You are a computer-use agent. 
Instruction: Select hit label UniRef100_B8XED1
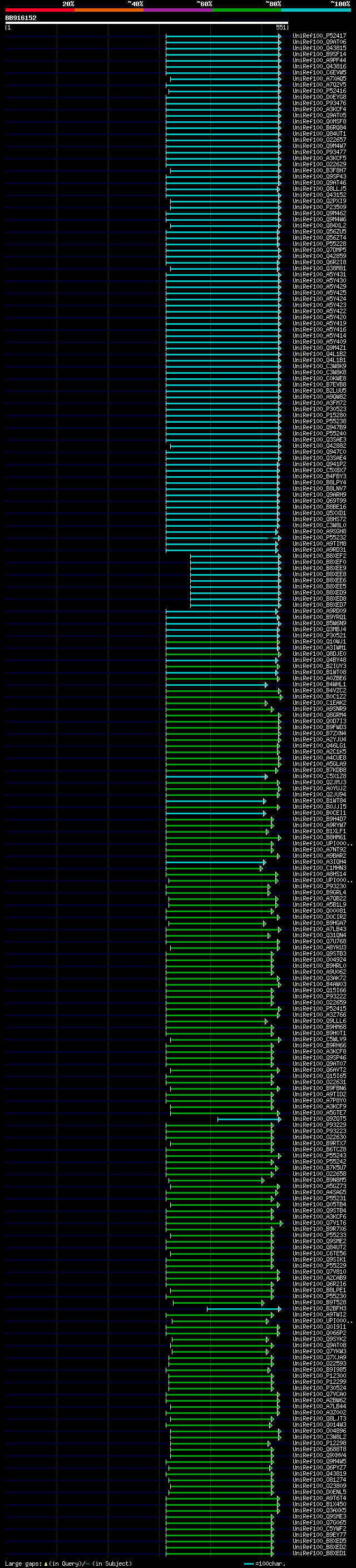click(319, 1553)
